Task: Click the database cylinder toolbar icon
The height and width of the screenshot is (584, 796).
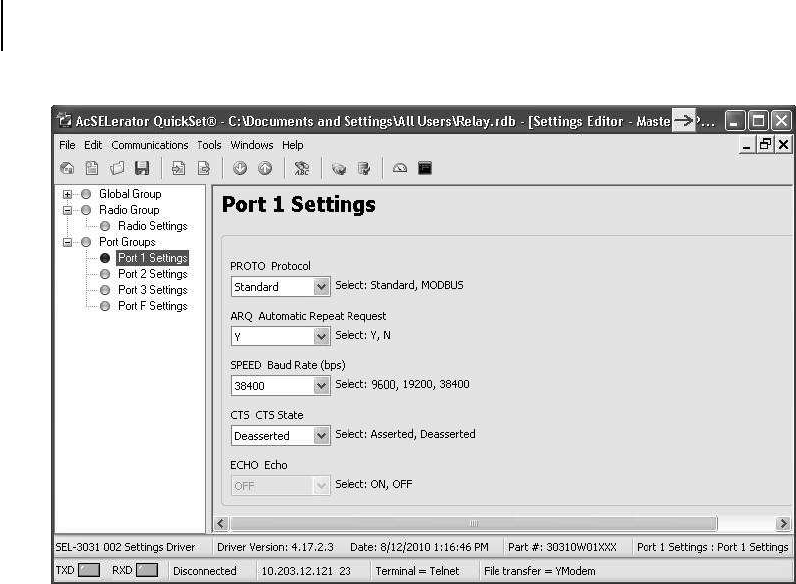Action: (363, 168)
